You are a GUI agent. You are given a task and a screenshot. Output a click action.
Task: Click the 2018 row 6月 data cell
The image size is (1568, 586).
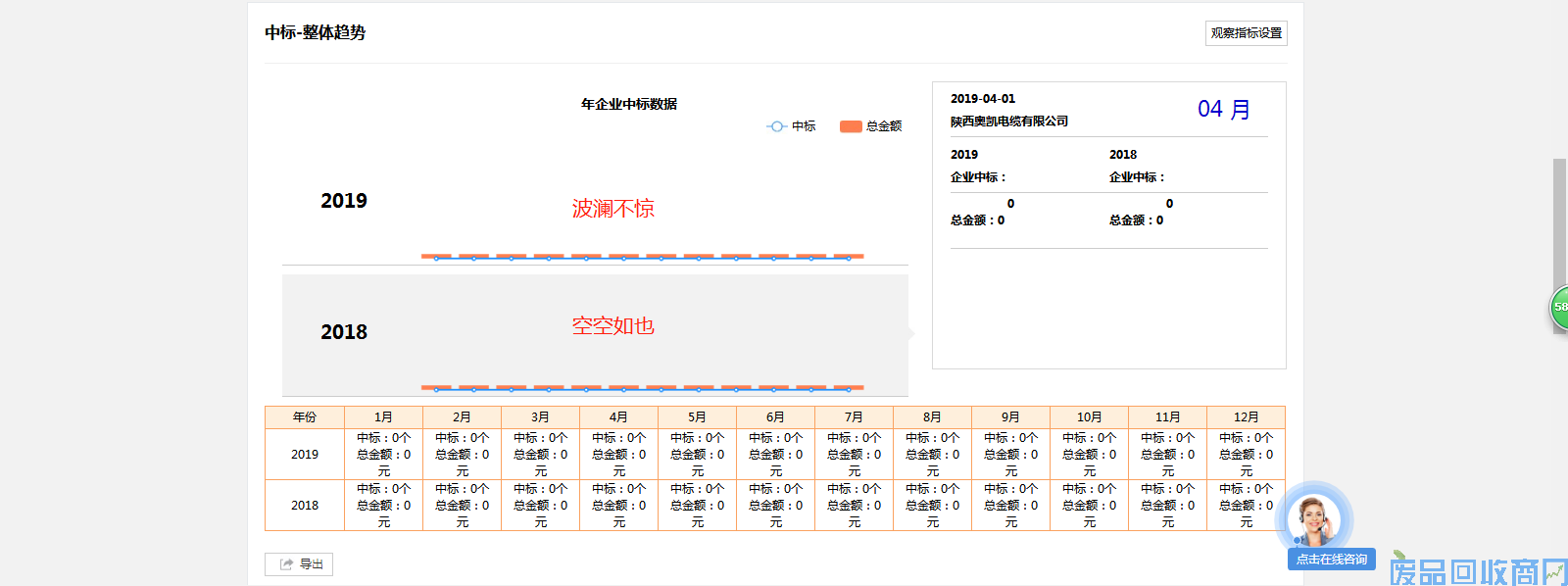pyautogui.click(x=775, y=506)
